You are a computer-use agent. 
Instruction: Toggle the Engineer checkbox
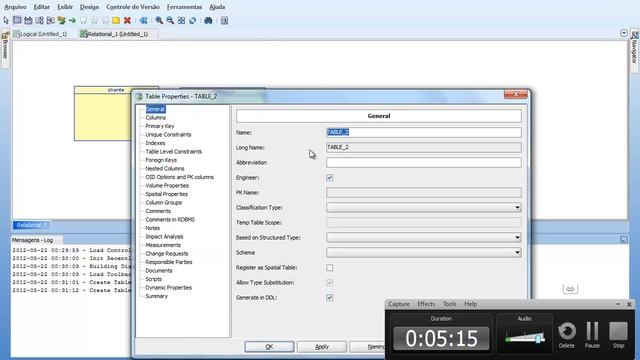pos(329,178)
